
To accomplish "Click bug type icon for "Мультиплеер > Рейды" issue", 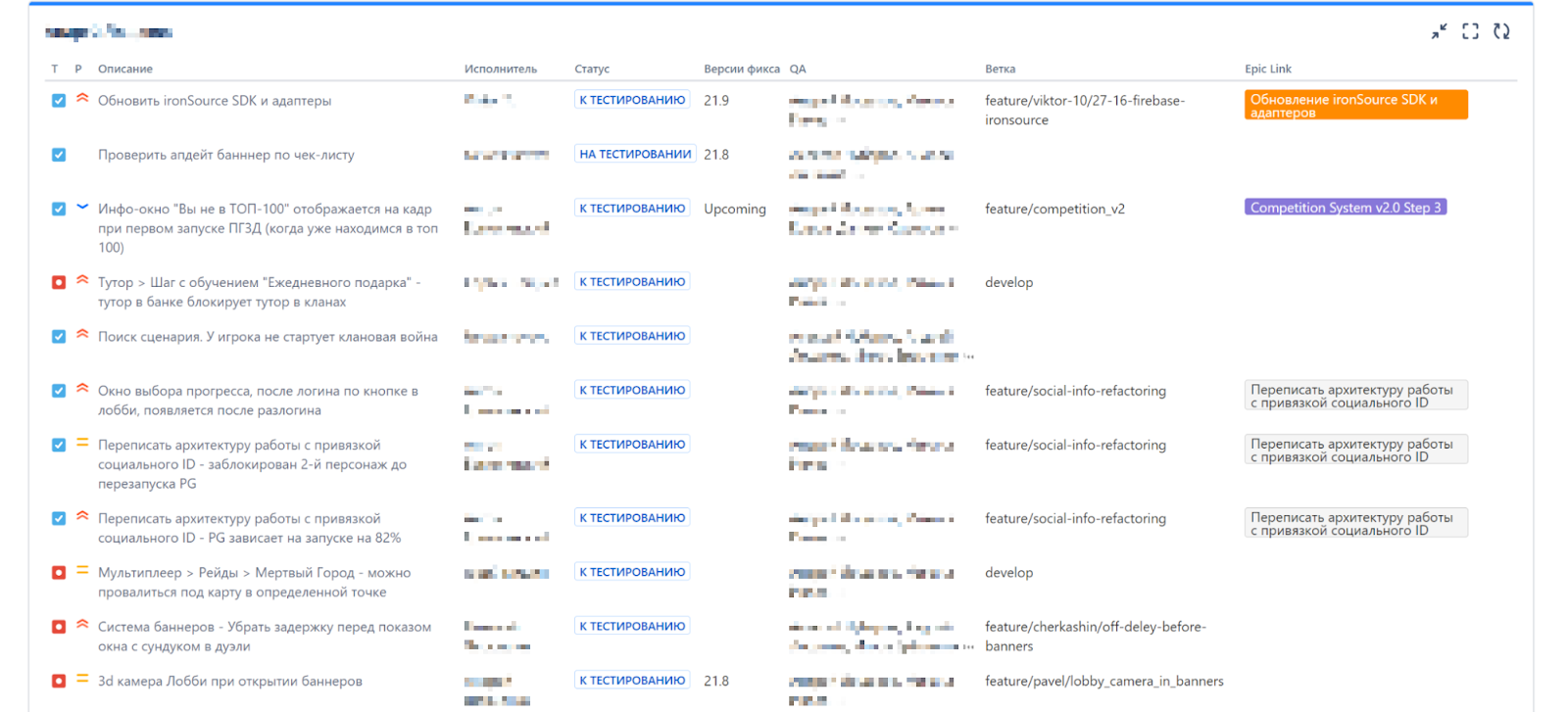I will [x=59, y=573].
